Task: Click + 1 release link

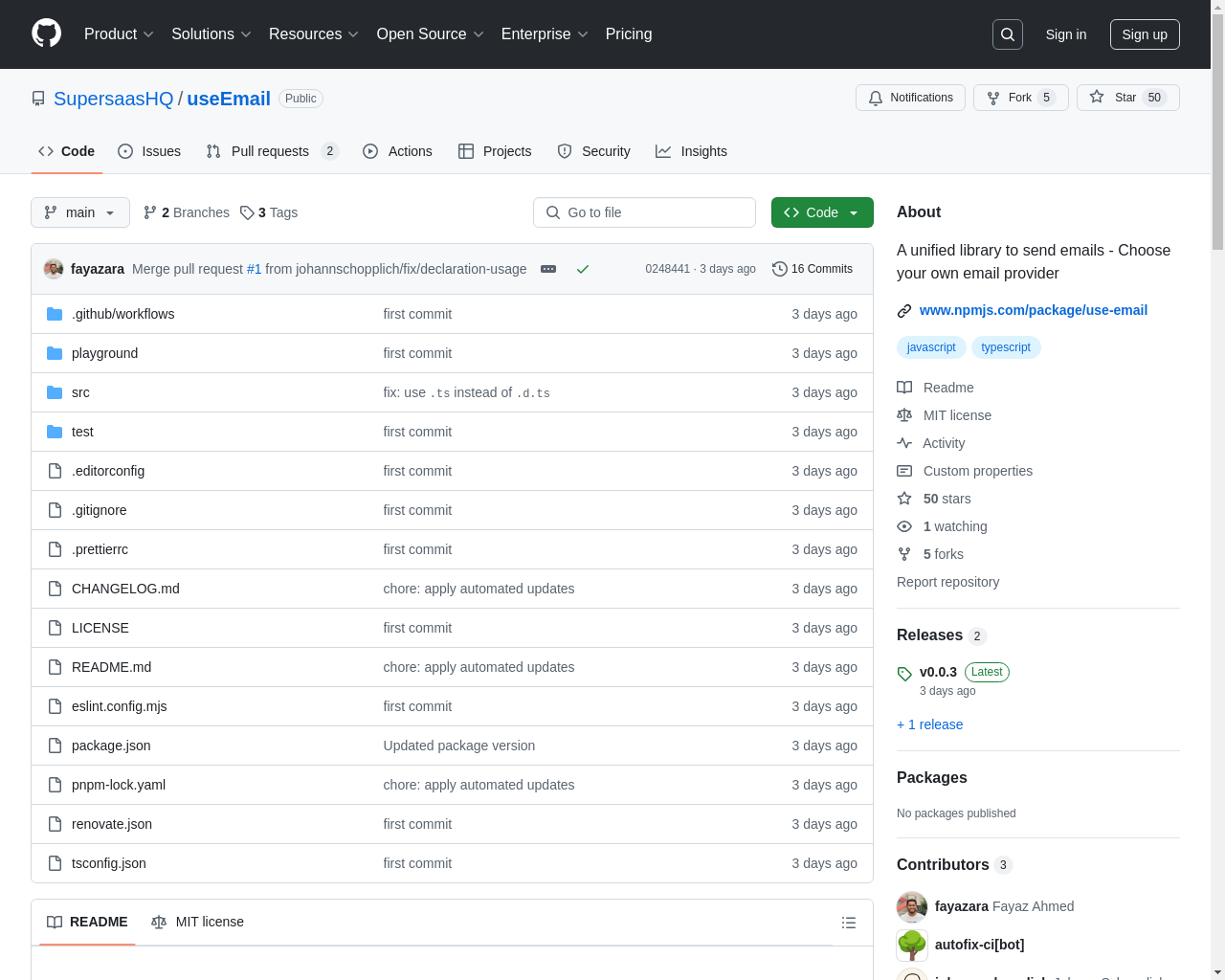Action: tap(930, 724)
